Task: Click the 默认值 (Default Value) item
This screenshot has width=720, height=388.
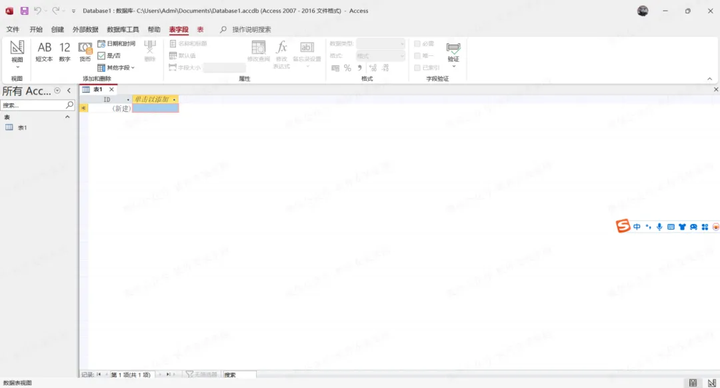Action: click(183, 56)
